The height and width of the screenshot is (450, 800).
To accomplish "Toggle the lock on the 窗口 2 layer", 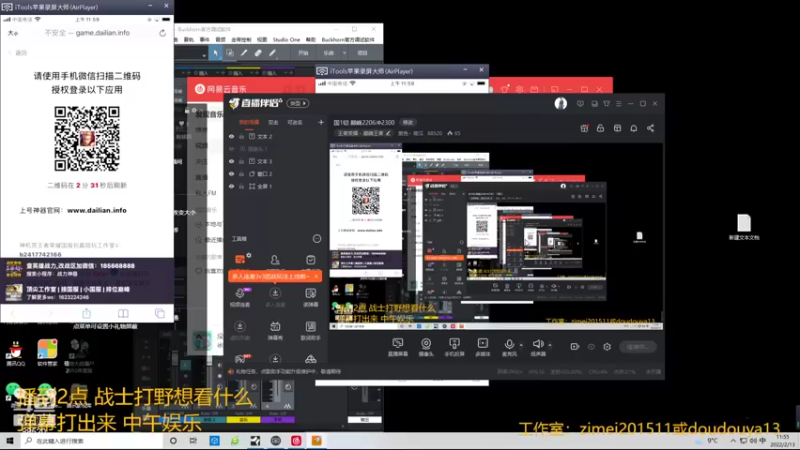I will [x=241, y=174].
